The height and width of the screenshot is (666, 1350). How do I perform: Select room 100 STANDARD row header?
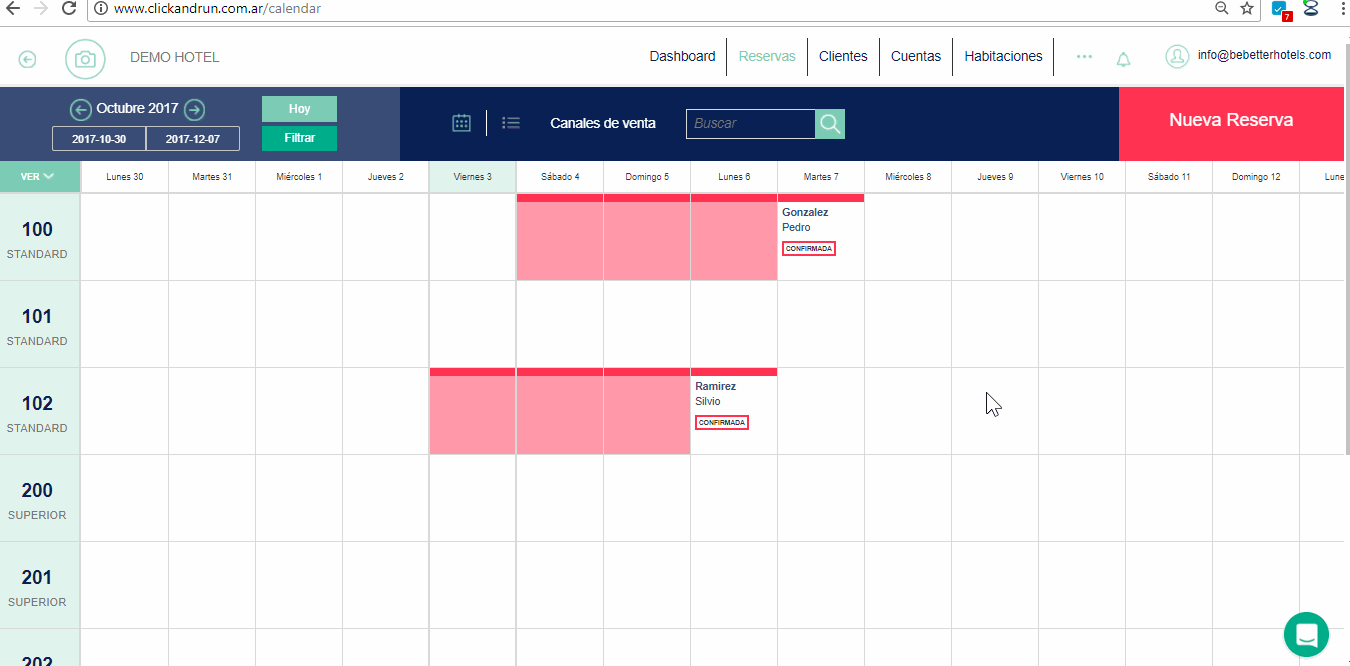coord(38,238)
